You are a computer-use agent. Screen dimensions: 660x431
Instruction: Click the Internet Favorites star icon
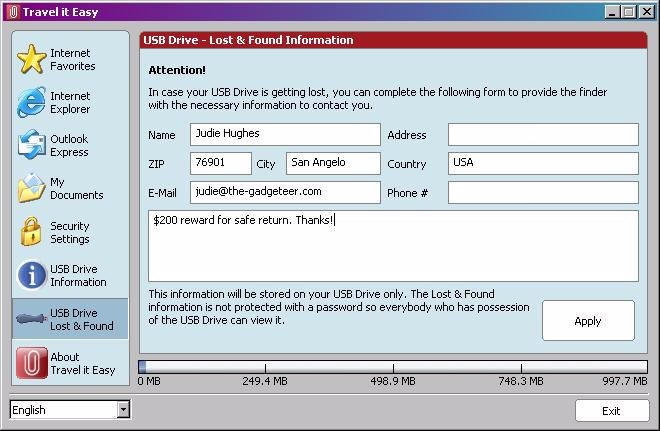coord(31,60)
